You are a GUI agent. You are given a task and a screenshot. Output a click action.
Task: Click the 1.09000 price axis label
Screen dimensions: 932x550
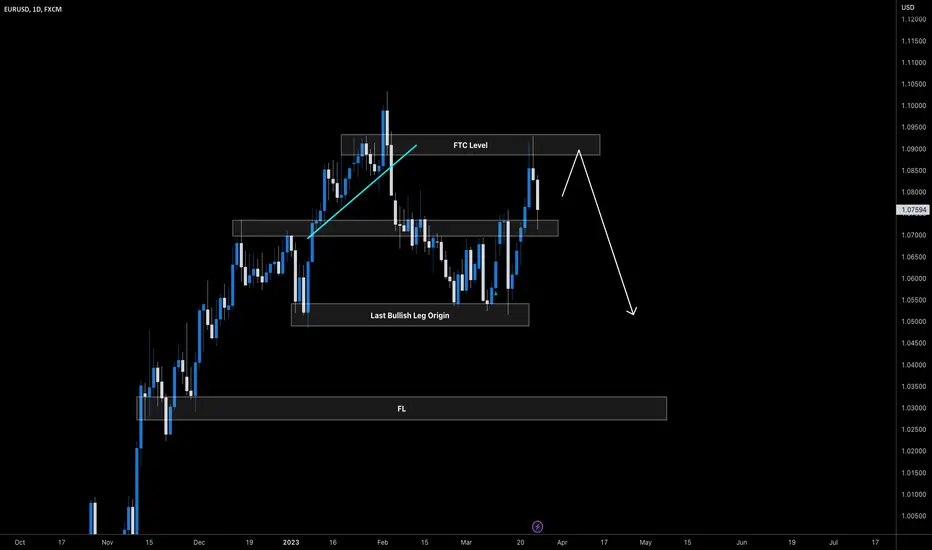click(914, 149)
